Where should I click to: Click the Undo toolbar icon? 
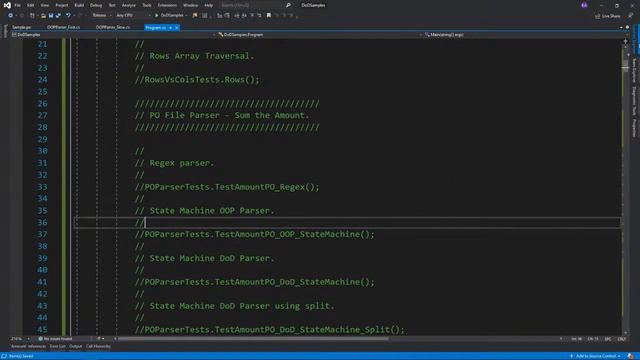pyautogui.click(x=68, y=16)
